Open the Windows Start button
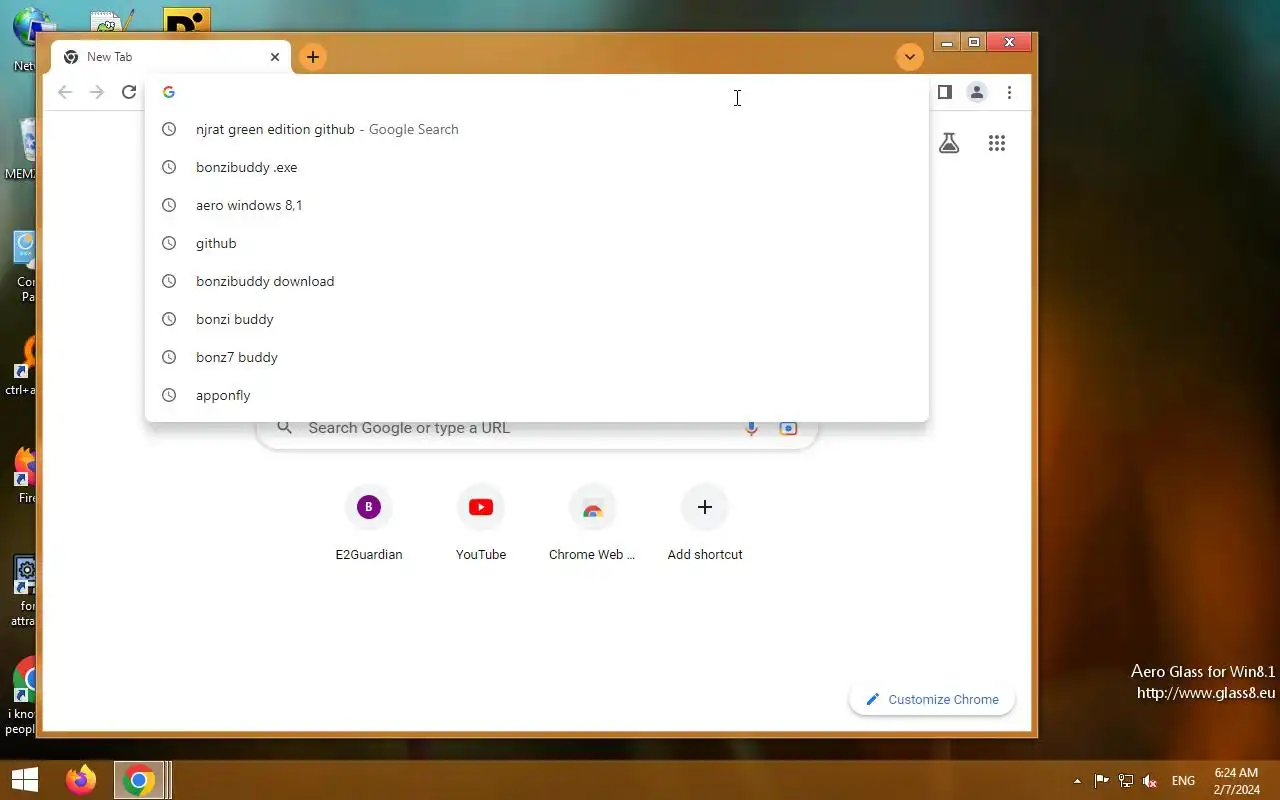 [24, 780]
